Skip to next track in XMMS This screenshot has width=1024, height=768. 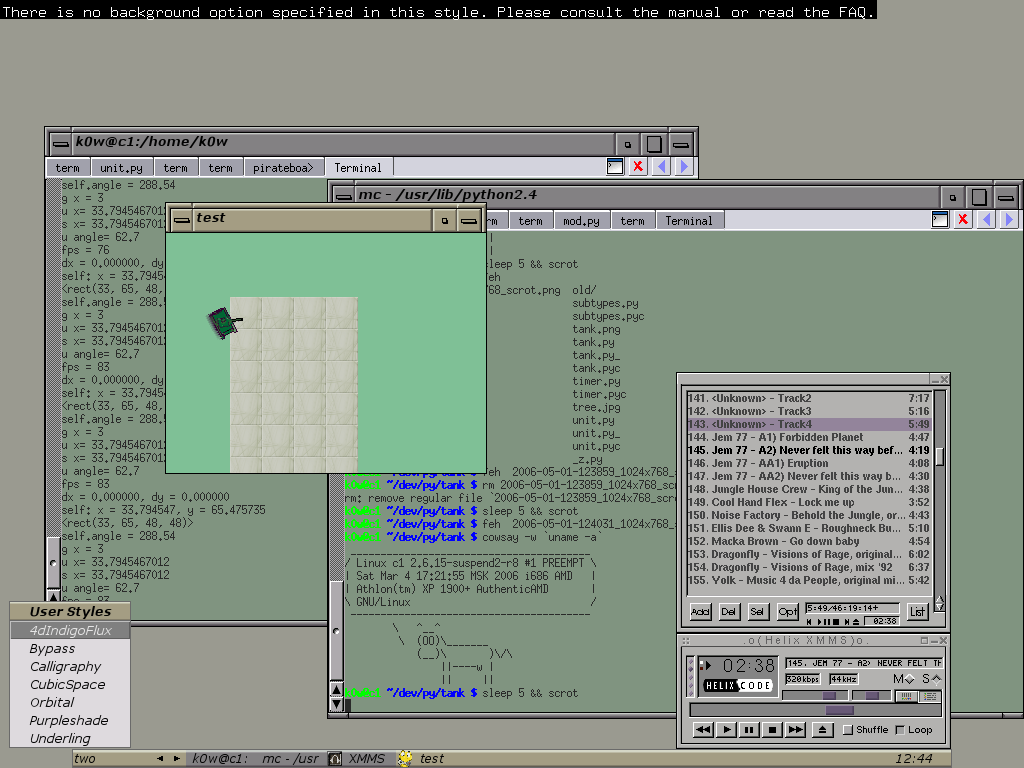pyautogui.click(x=795, y=730)
